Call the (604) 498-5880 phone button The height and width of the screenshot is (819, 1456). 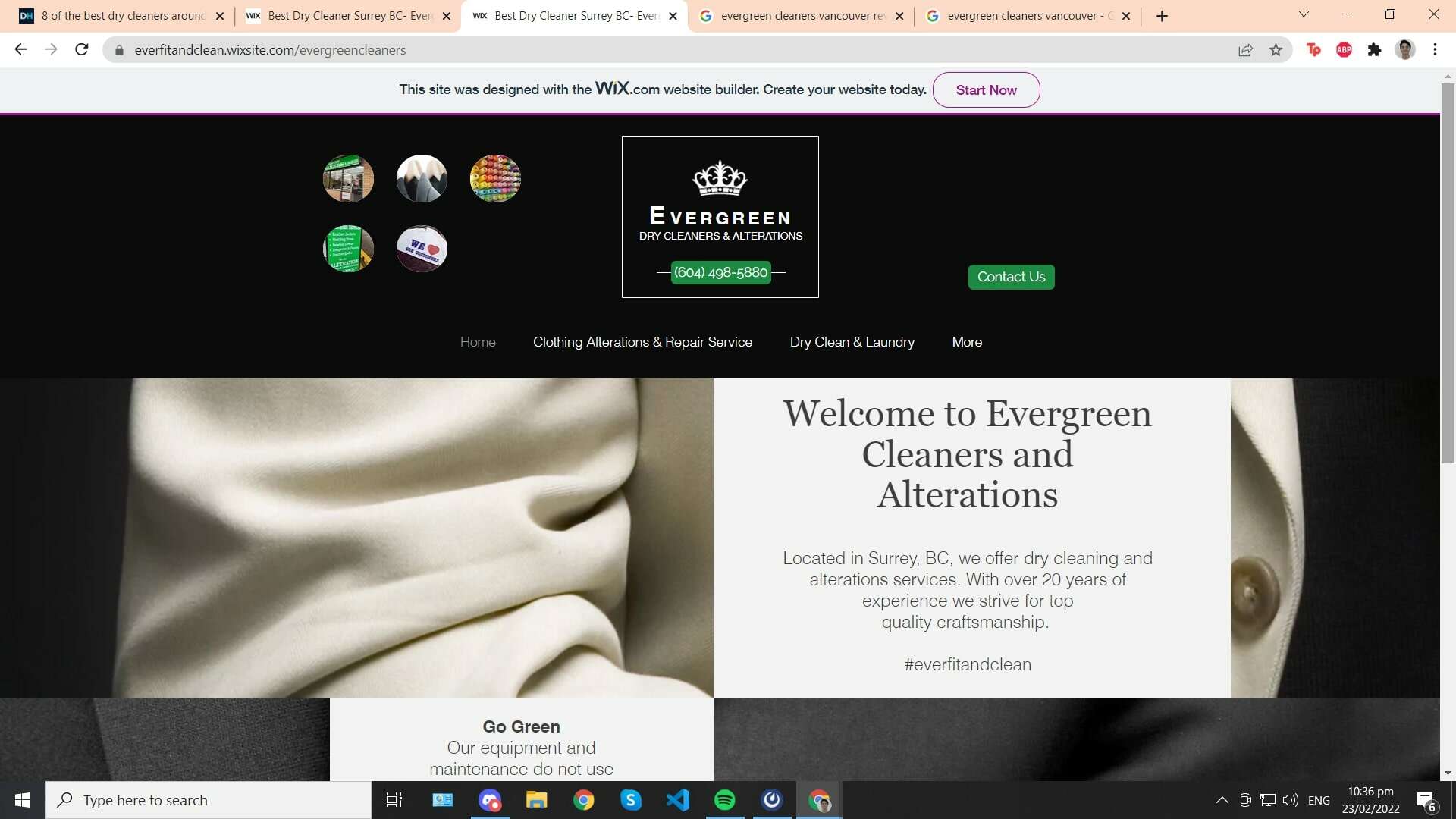pyautogui.click(x=720, y=272)
